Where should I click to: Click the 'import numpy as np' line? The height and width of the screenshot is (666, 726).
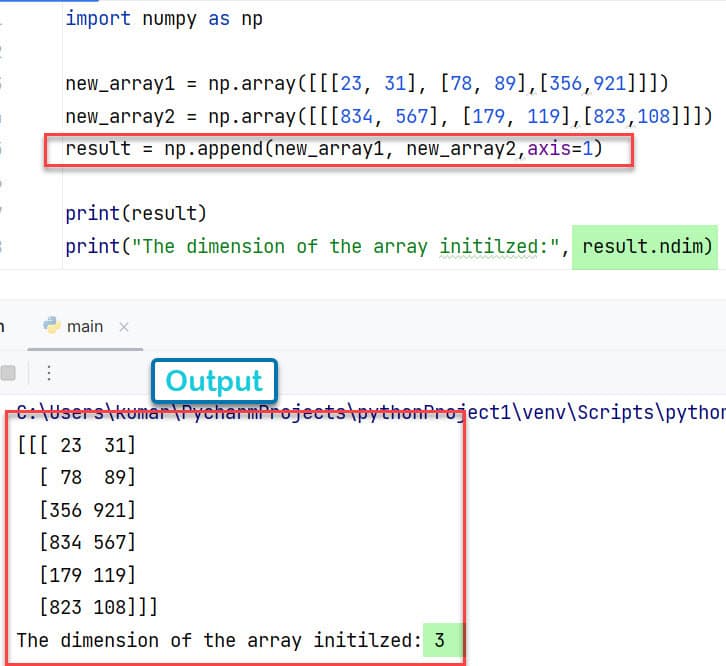point(164,19)
